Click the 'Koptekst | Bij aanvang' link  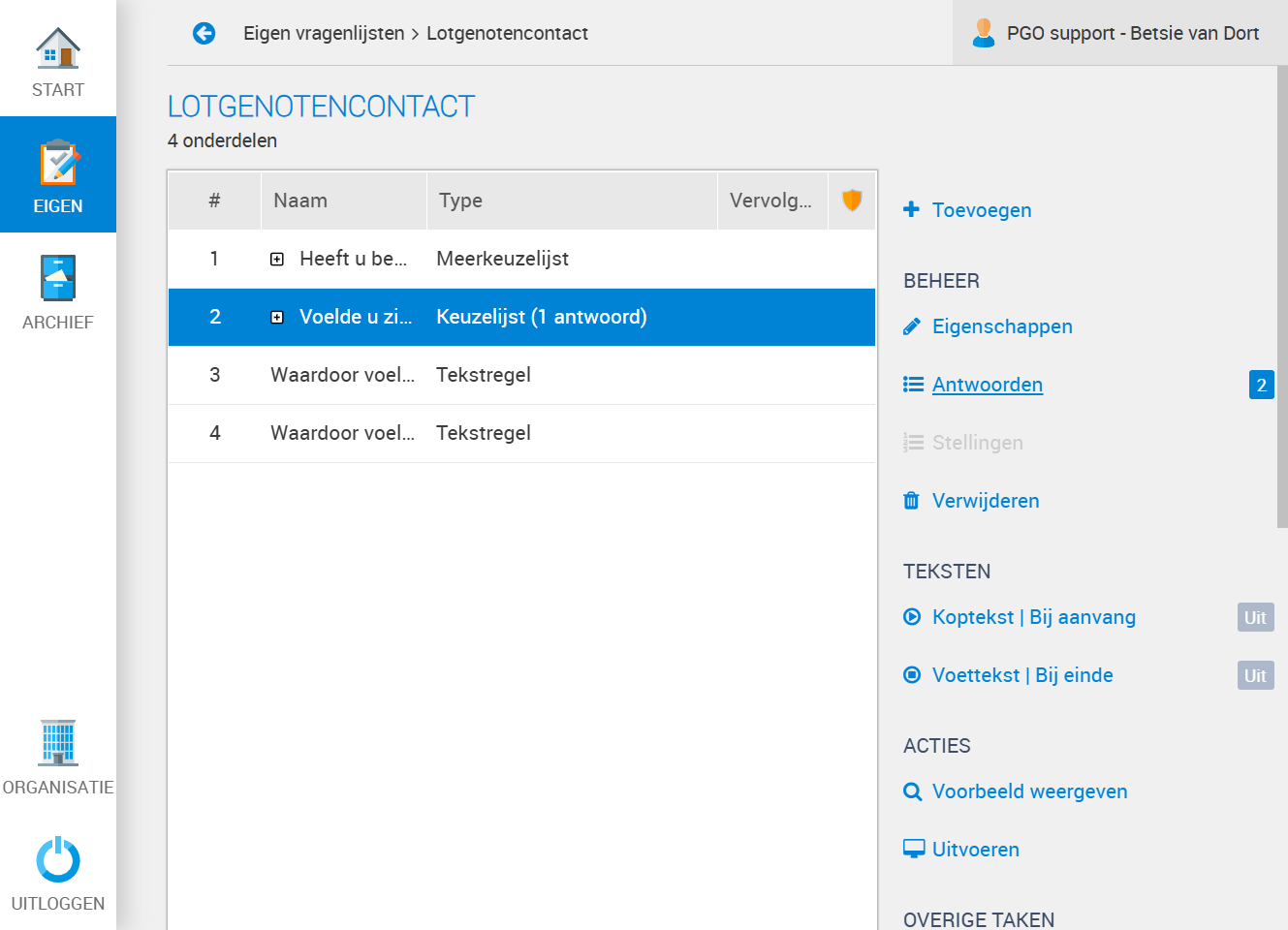[x=1034, y=617]
